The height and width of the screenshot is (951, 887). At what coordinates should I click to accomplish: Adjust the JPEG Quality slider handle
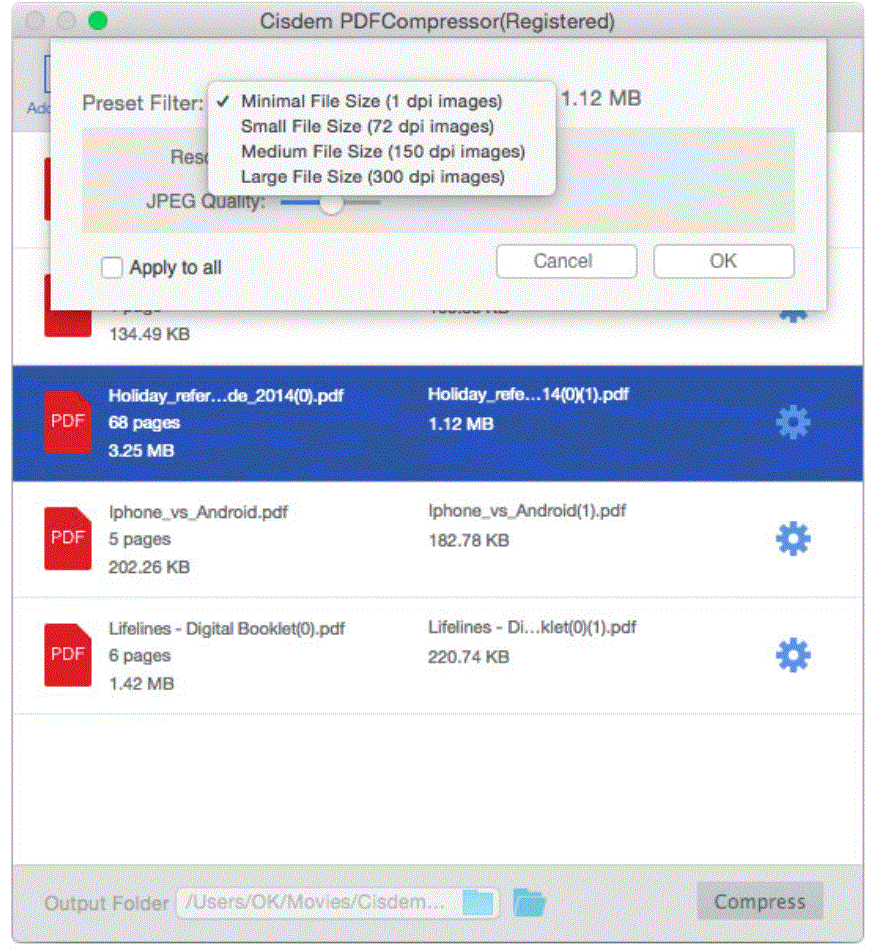(331, 203)
